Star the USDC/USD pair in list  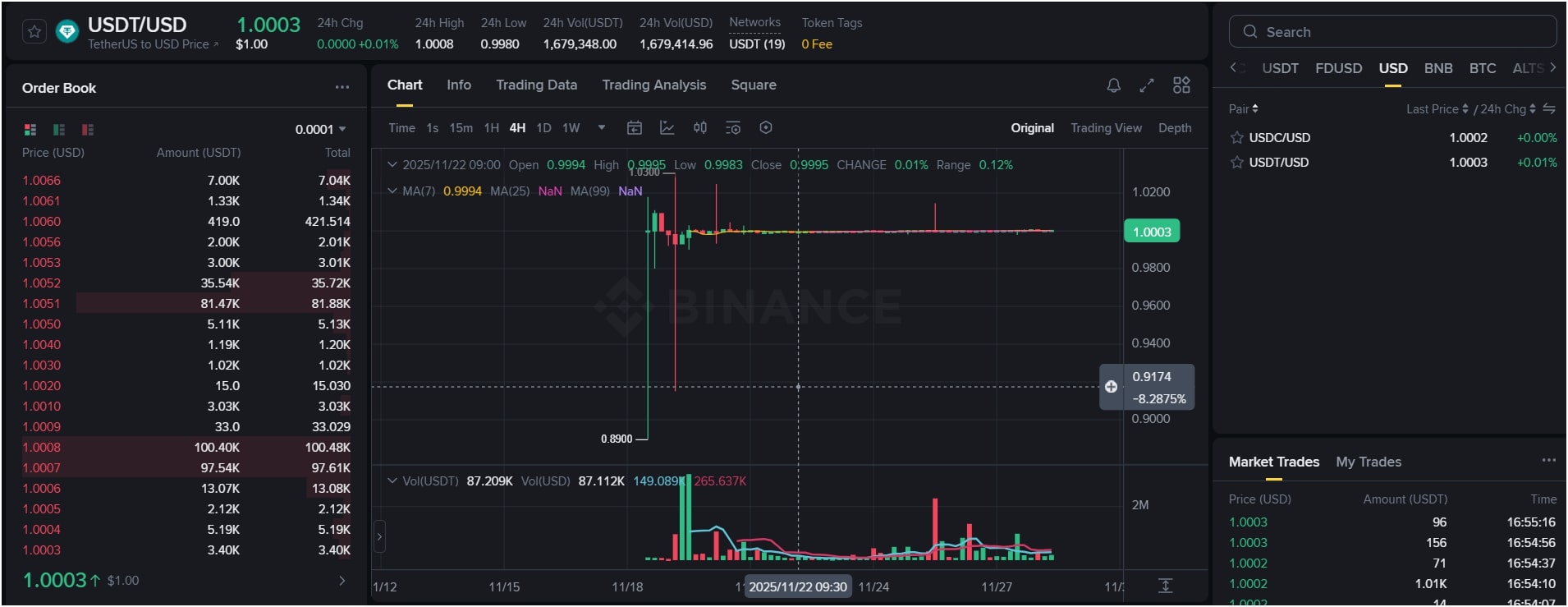click(x=1236, y=138)
